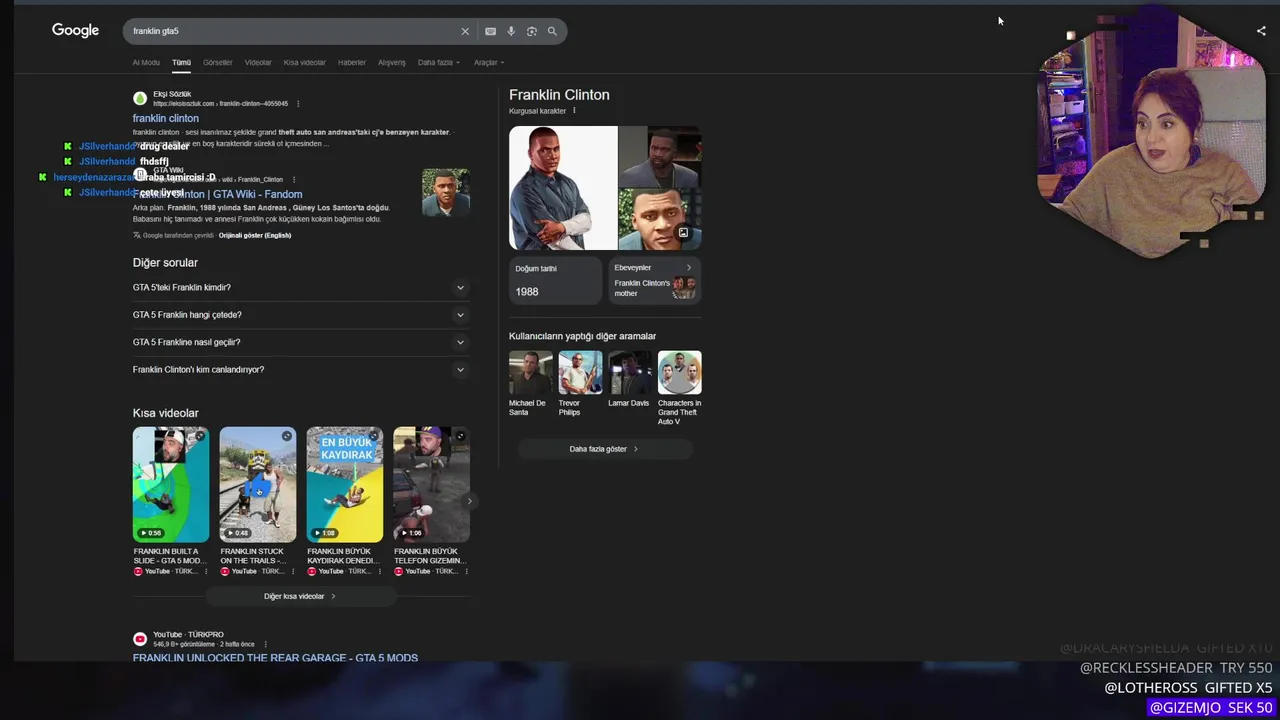Play FRANKLIN BUILT A SLIDE short video
The image size is (1280, 720).
click(171, 484)
